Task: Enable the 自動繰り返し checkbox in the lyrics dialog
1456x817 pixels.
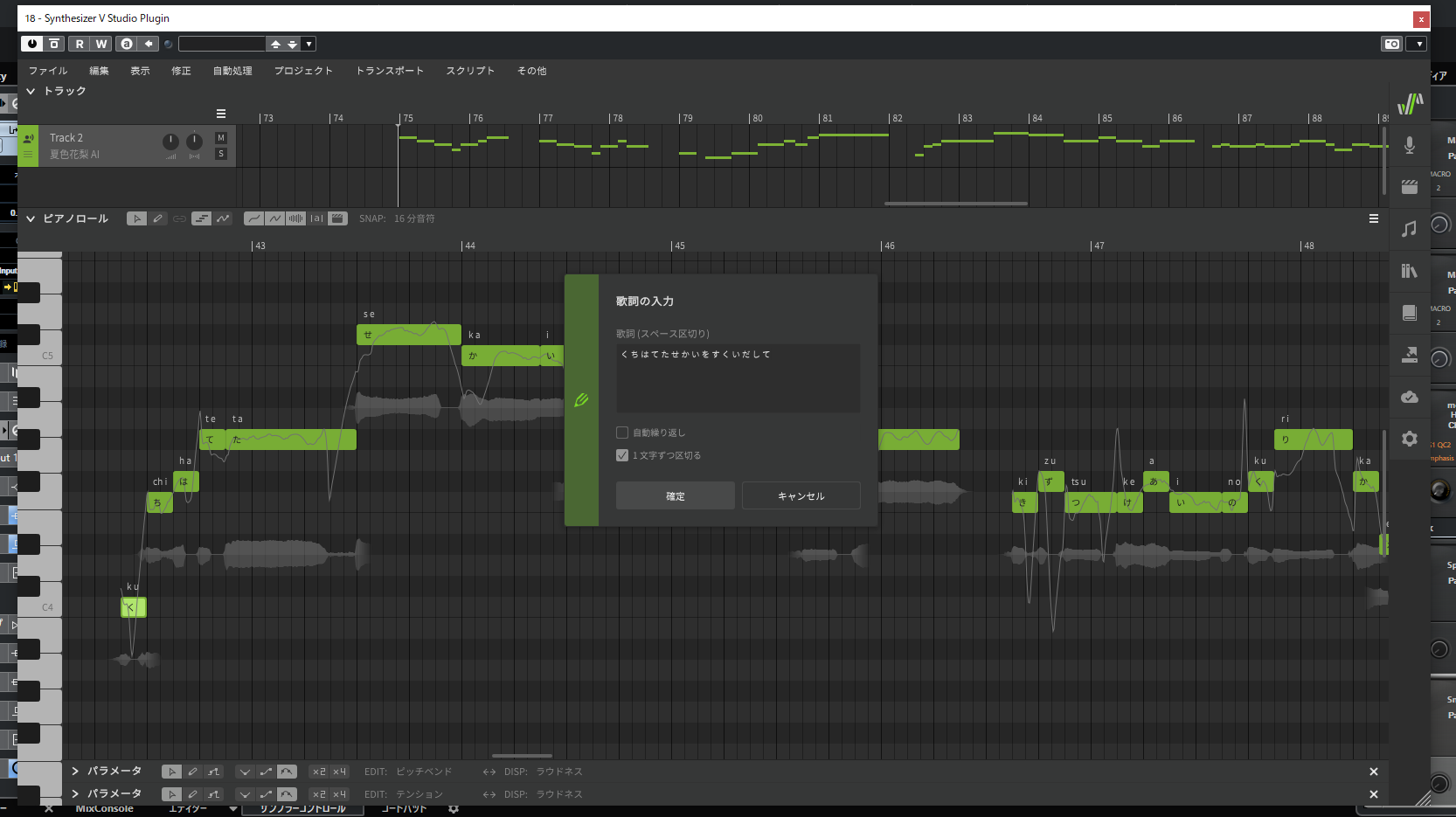Action: coord(622,432)
